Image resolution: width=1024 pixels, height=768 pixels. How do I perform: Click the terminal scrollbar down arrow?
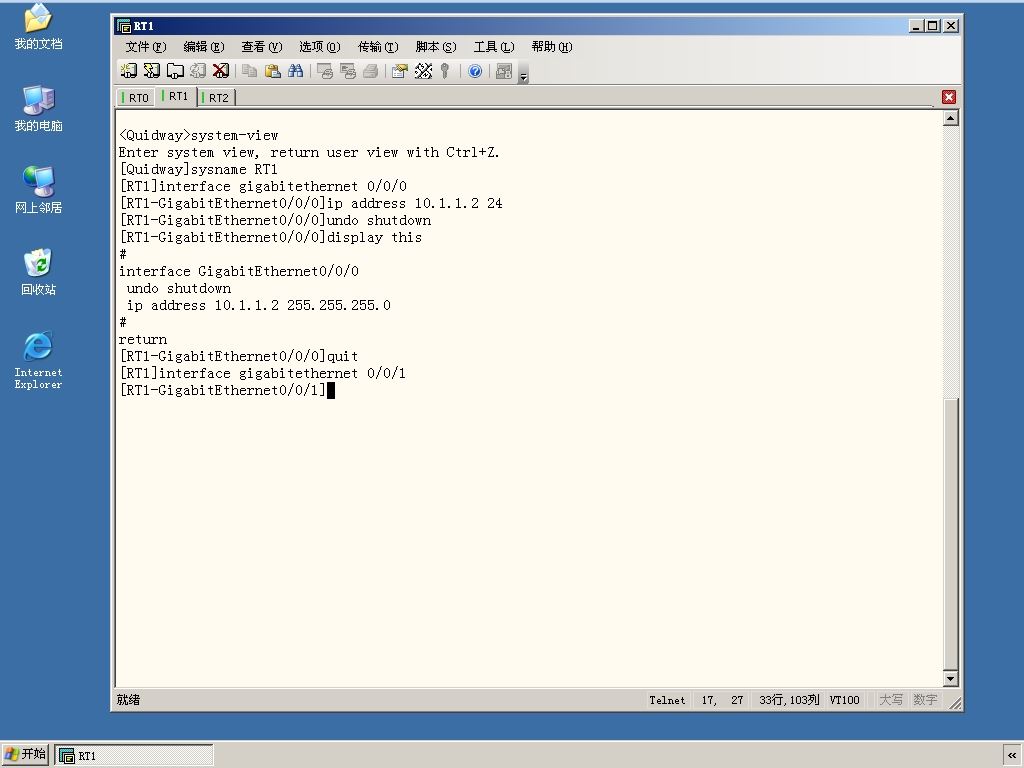(951, 679)
